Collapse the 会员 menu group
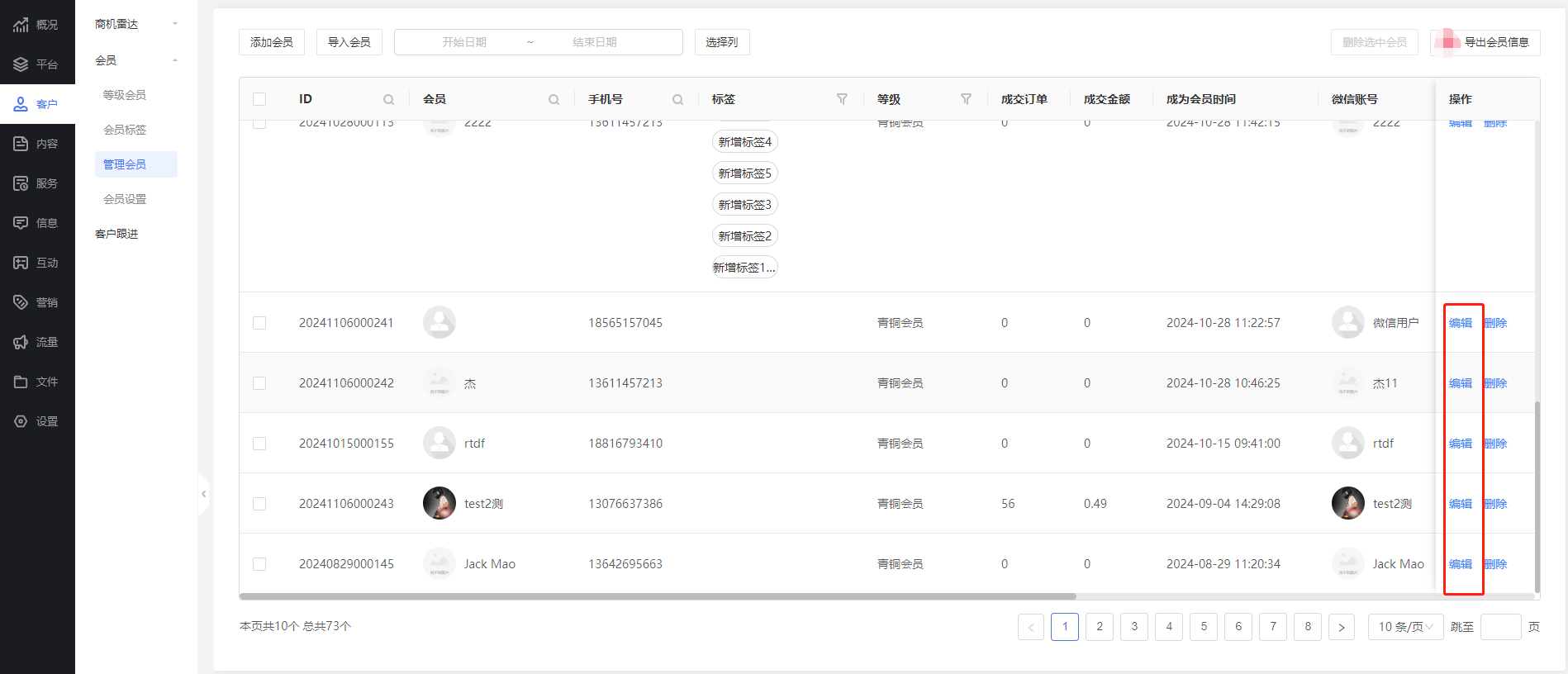The height and width of the screenshot is (674, 1568). tap(136, 60)
